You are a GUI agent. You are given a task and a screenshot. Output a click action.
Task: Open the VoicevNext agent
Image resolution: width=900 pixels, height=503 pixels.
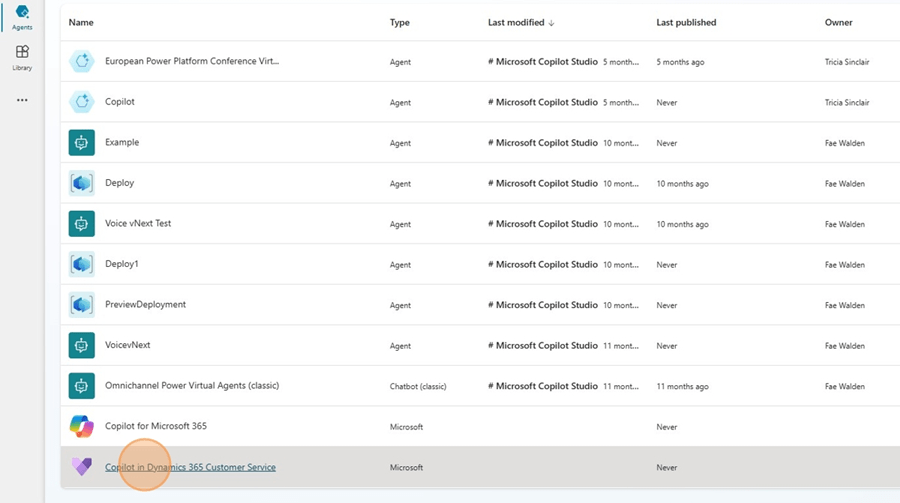coord(128,345)
